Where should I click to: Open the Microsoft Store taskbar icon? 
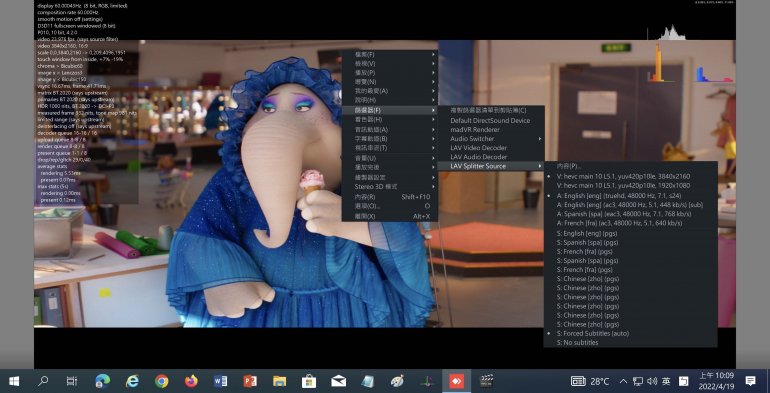coord(309,381)
